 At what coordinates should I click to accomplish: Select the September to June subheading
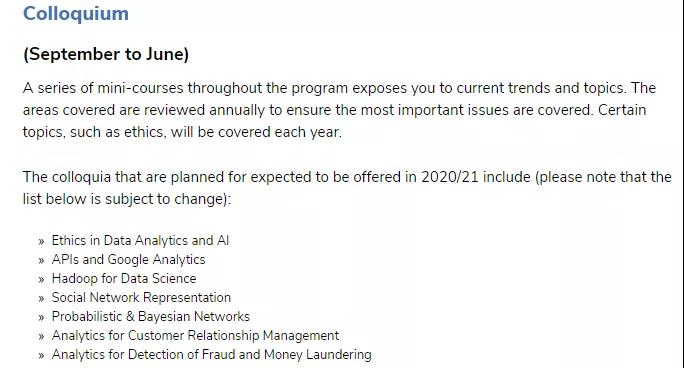click(106, 55)
